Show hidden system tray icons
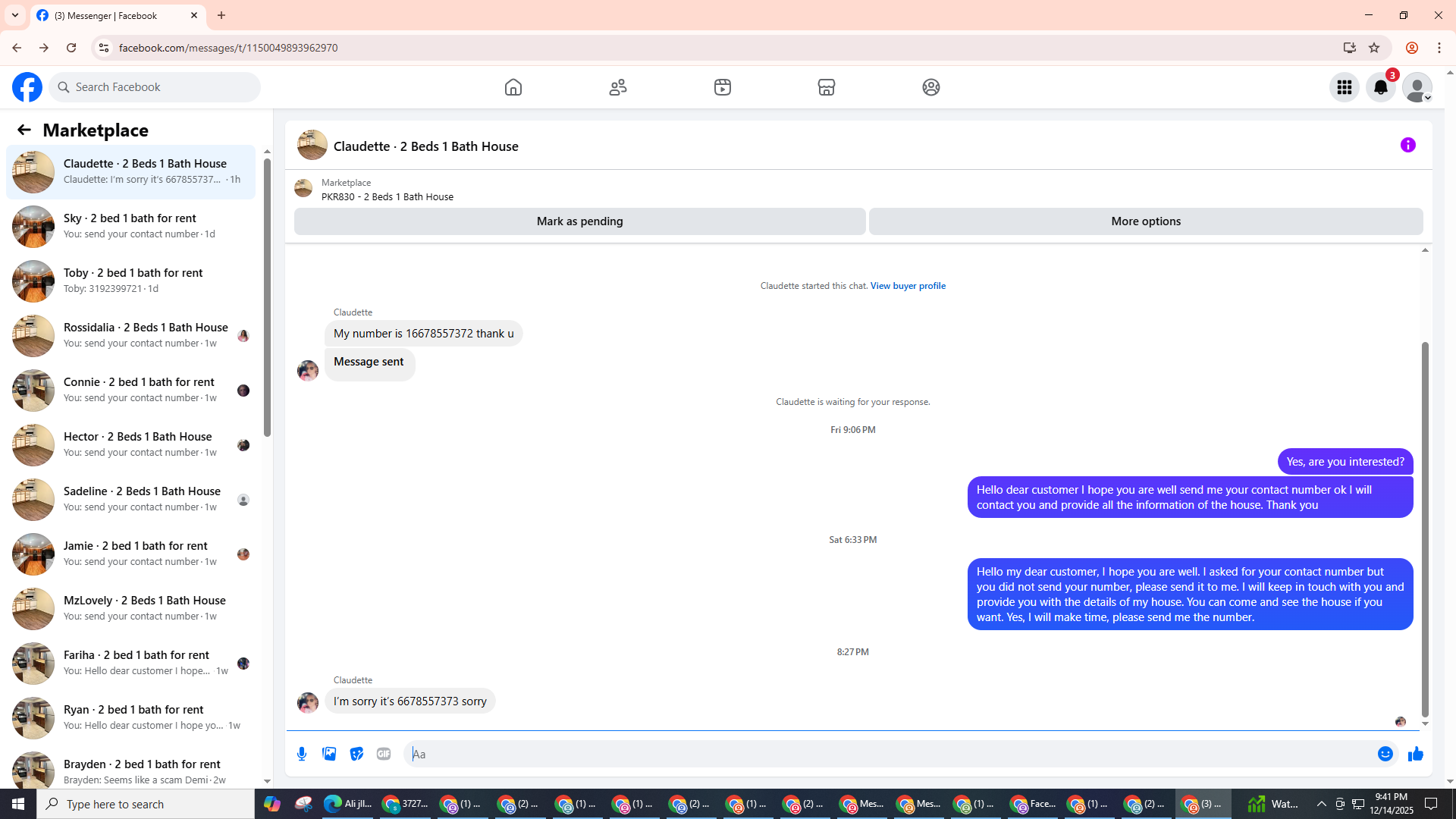The height and width of the screenshot is (819, 1456). (x=1321, y=804)
